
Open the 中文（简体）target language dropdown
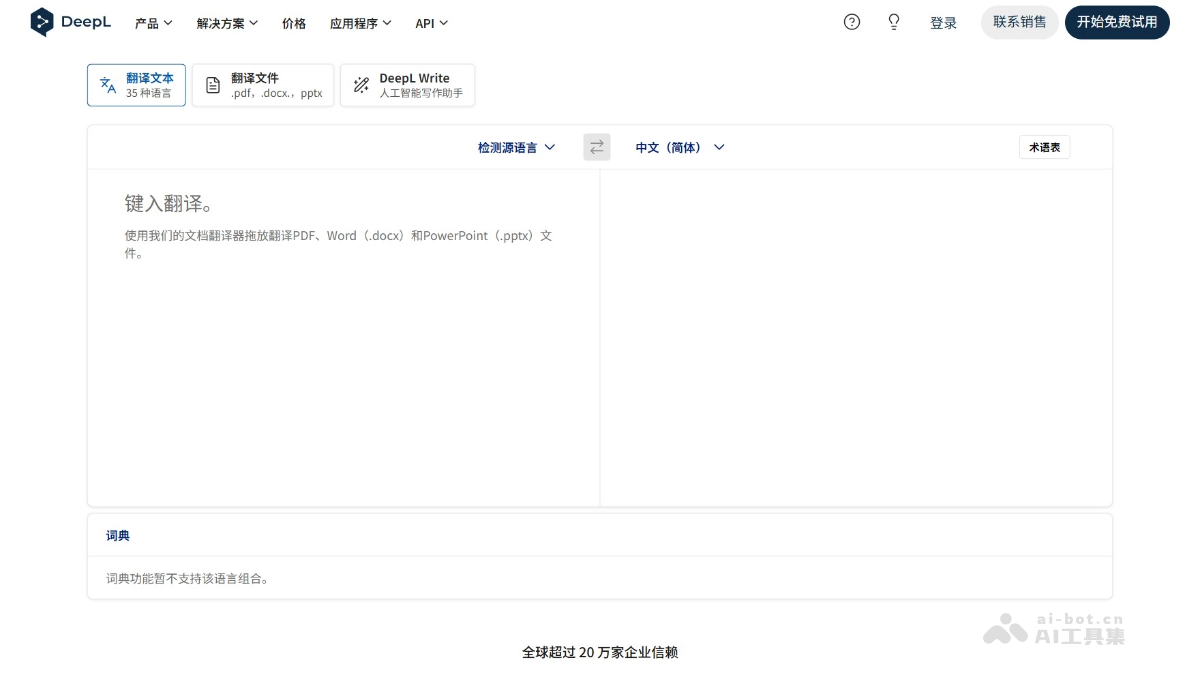tap(679, 147)
